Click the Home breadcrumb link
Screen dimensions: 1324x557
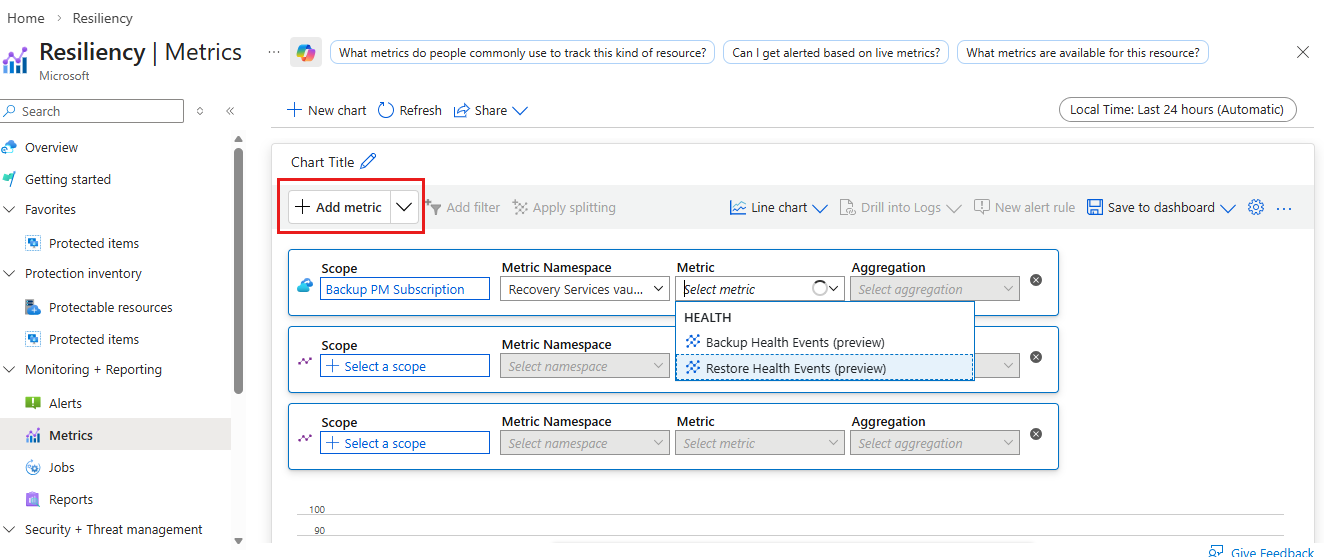[x=25, y=18]
